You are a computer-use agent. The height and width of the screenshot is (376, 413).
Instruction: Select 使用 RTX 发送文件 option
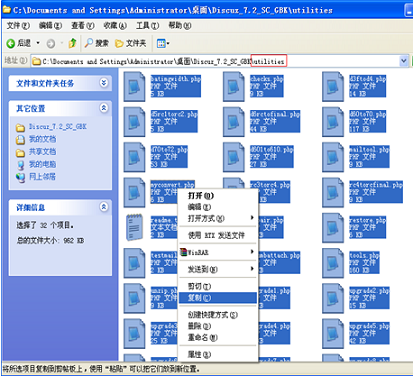(x=218, y=235)
